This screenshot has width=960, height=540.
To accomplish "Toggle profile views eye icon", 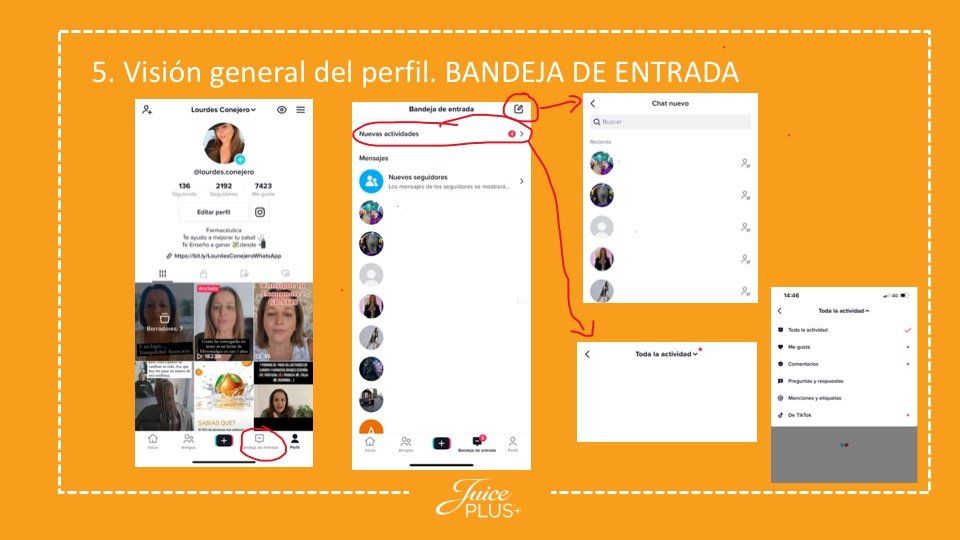I will point(282,110).
